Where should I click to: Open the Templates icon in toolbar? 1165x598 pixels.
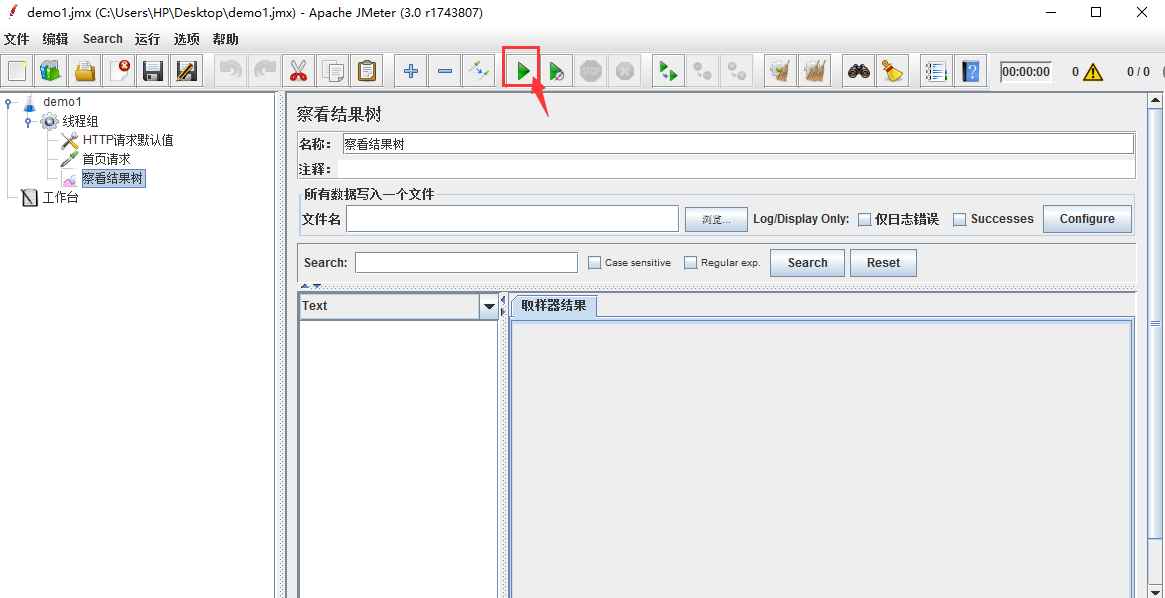(51, 71)
